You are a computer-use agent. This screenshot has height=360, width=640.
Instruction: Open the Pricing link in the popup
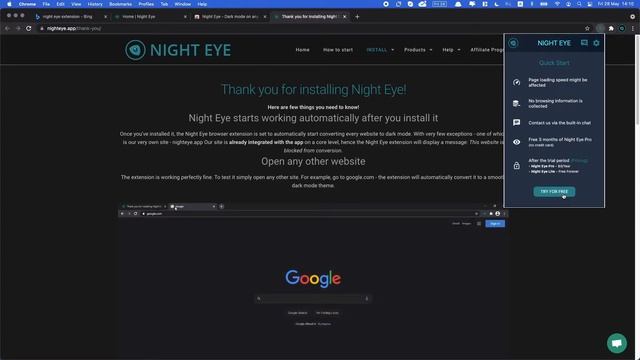(x=580, y=160)
